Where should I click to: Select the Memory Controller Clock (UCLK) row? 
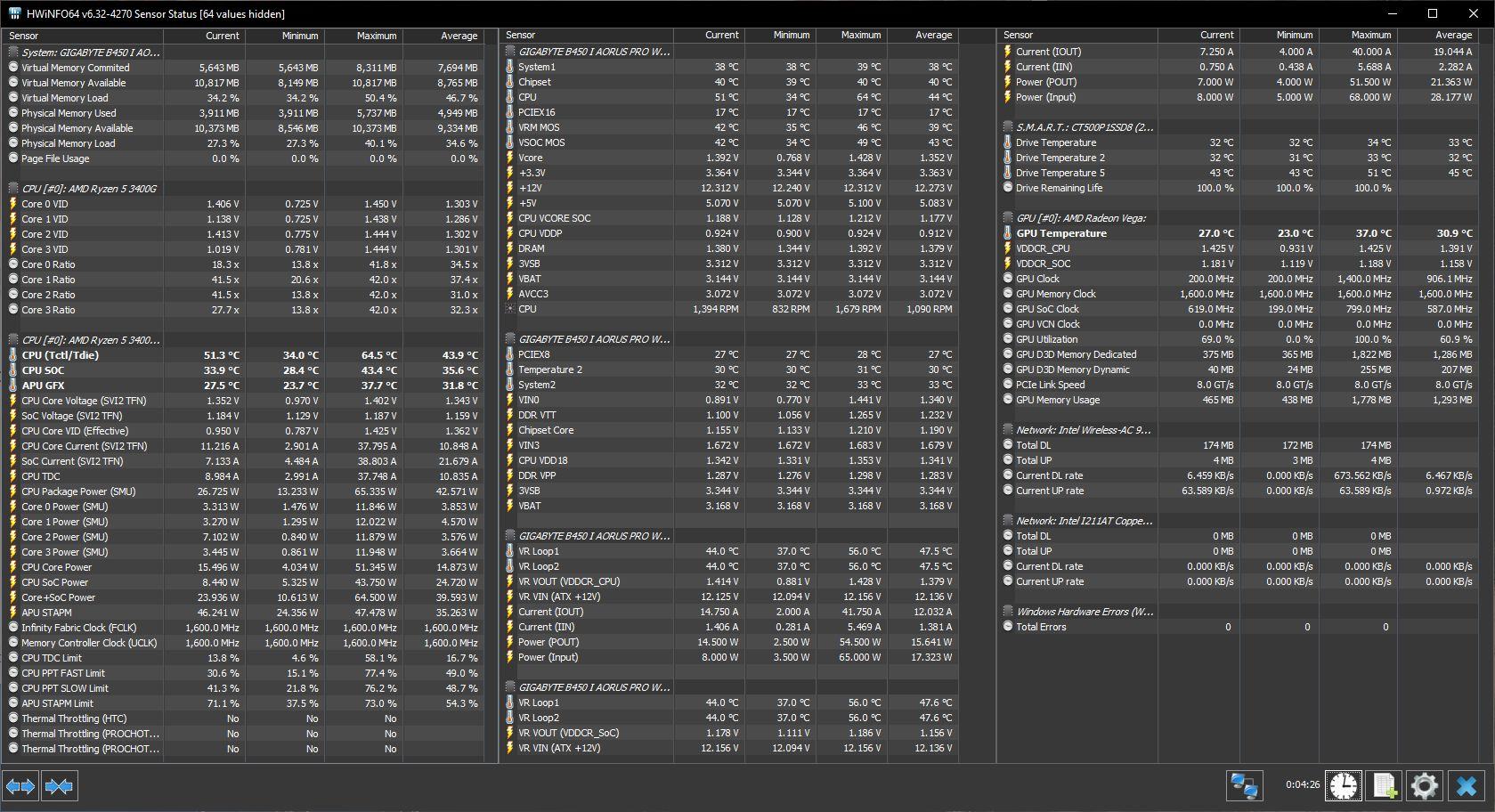click(242, 643)
